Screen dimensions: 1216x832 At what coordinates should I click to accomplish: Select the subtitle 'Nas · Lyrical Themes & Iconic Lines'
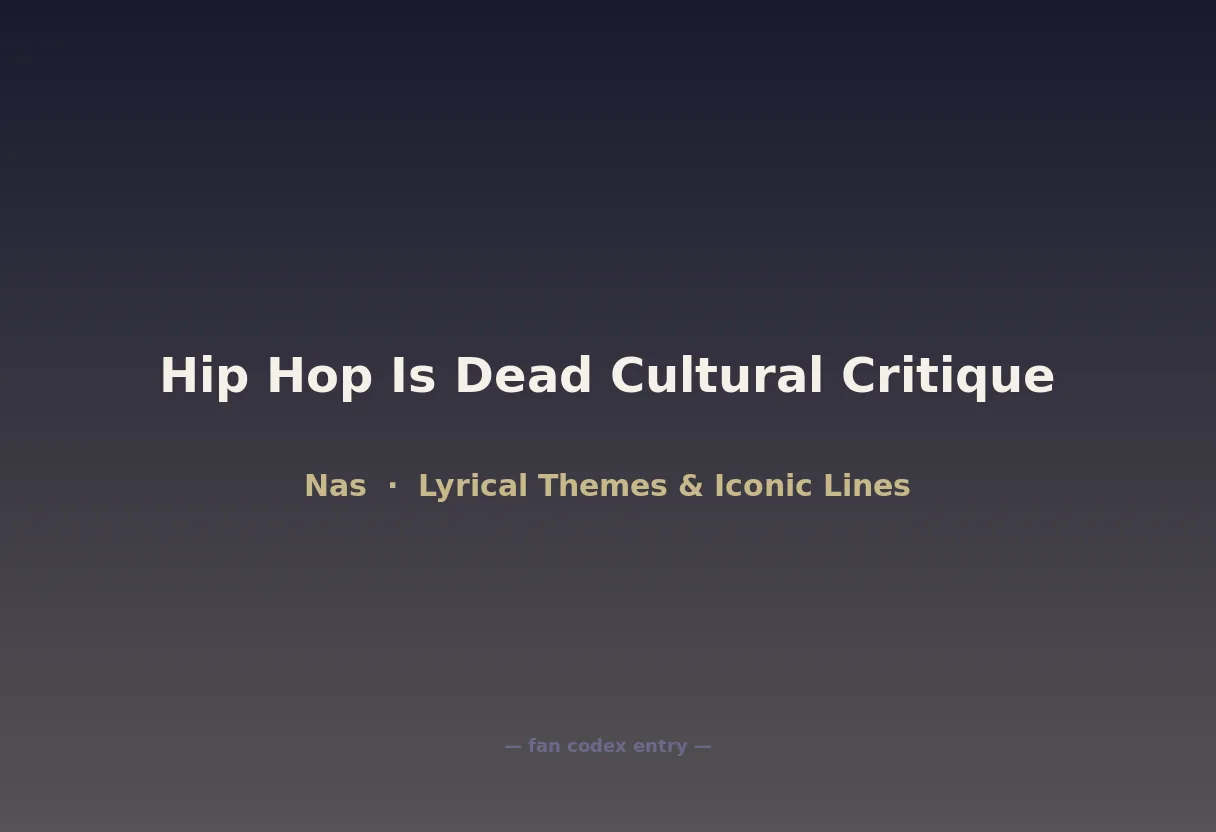[607, 486]
